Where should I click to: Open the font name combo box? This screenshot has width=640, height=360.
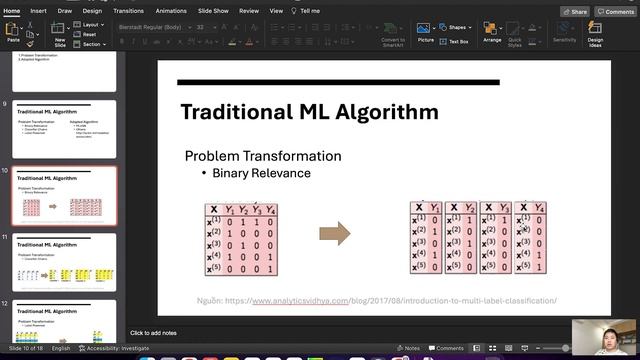[x=155, y=27]
